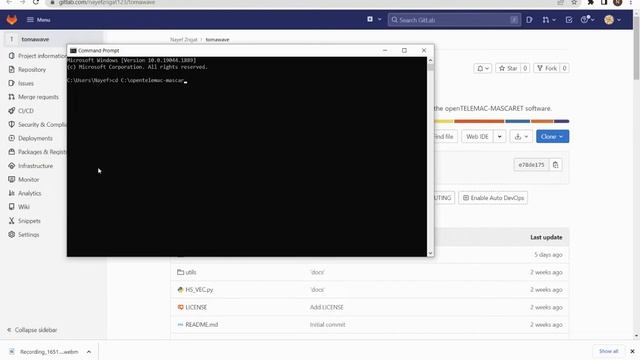Star the tomawave project
This screenshot has width=640, height=360.
[x=508, y=68]
